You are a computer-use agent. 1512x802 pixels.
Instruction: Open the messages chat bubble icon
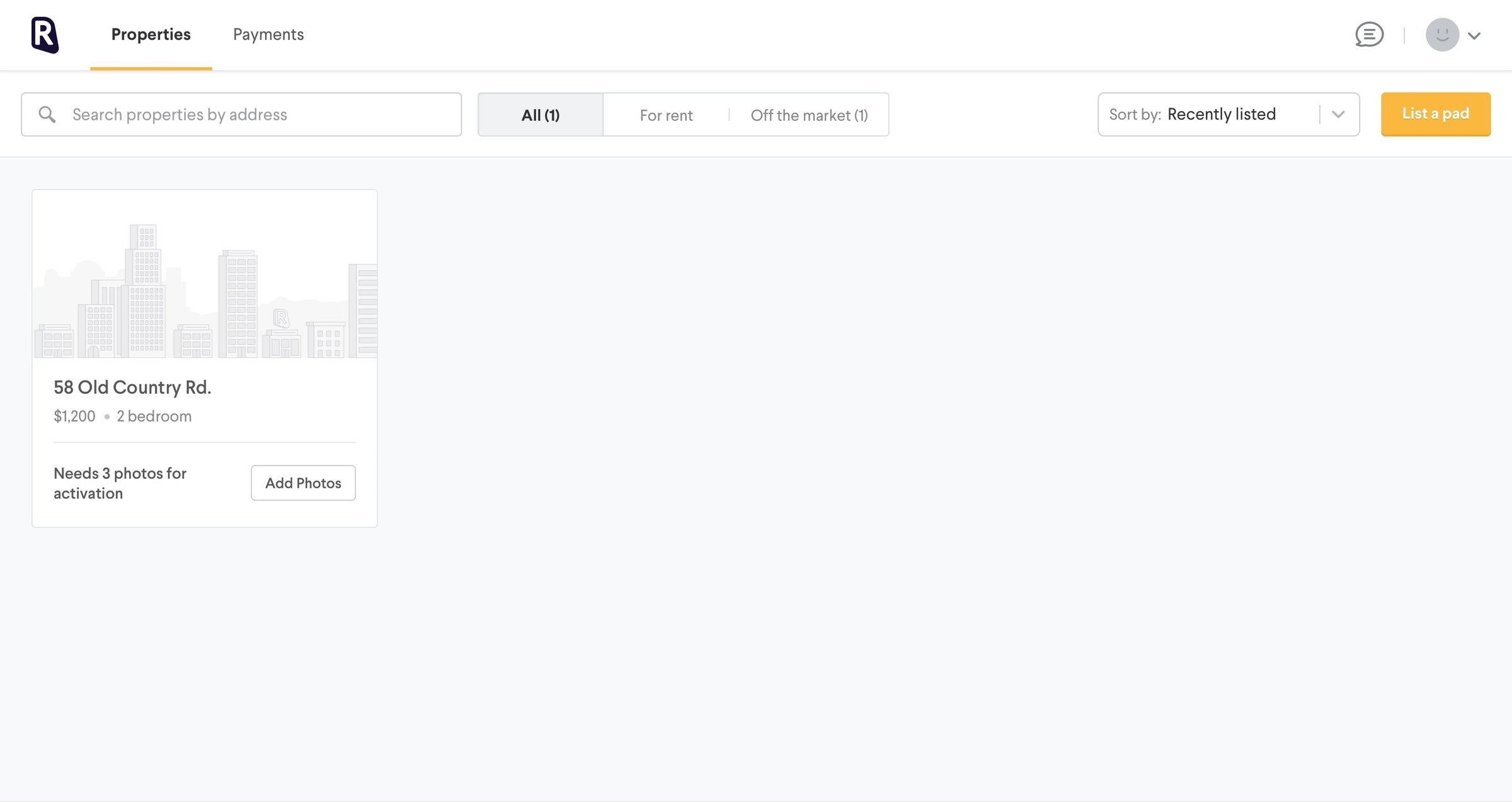tap(1369, 35)
